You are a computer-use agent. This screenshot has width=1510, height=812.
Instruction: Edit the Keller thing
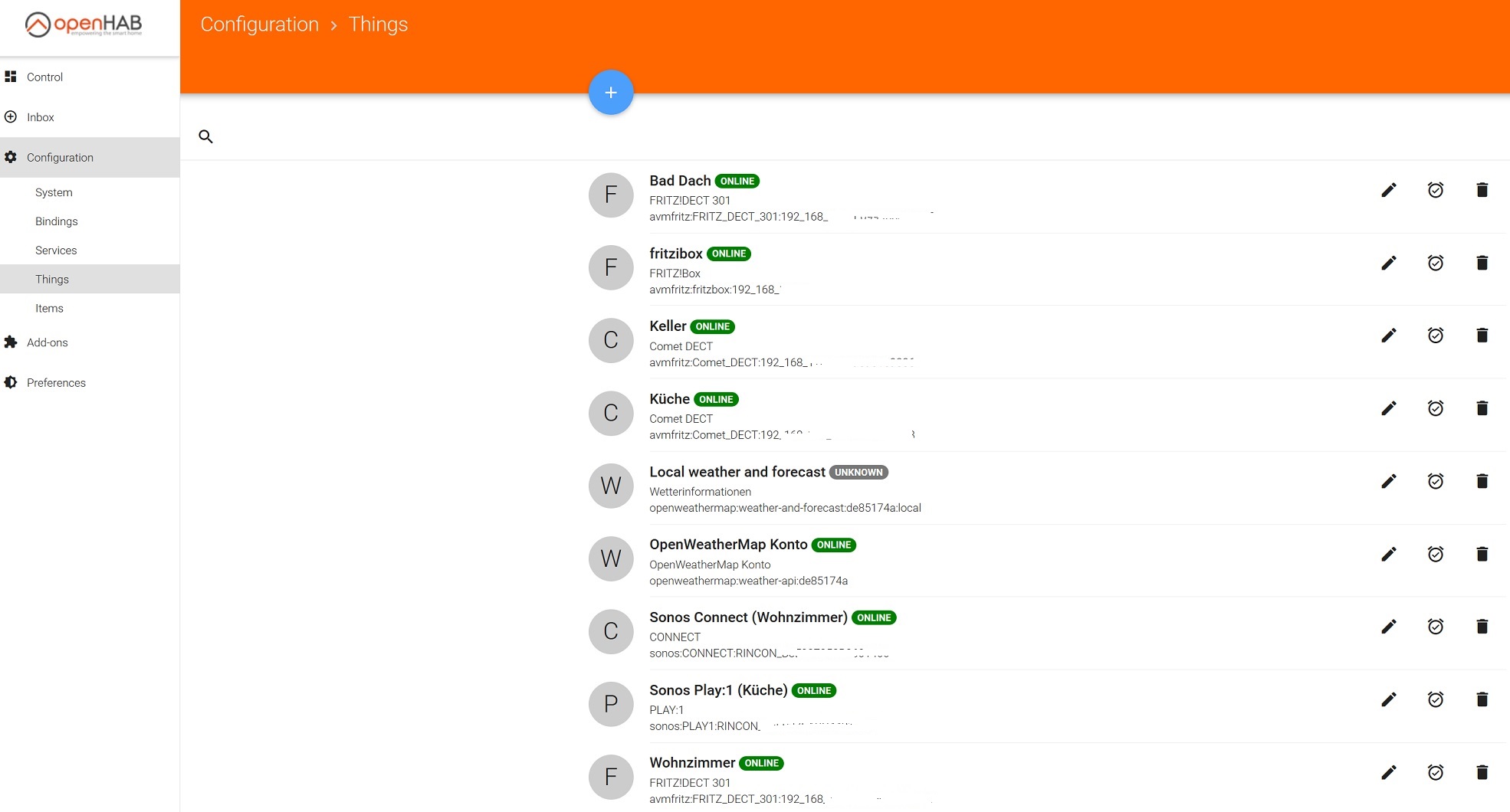pos(1389,336)
